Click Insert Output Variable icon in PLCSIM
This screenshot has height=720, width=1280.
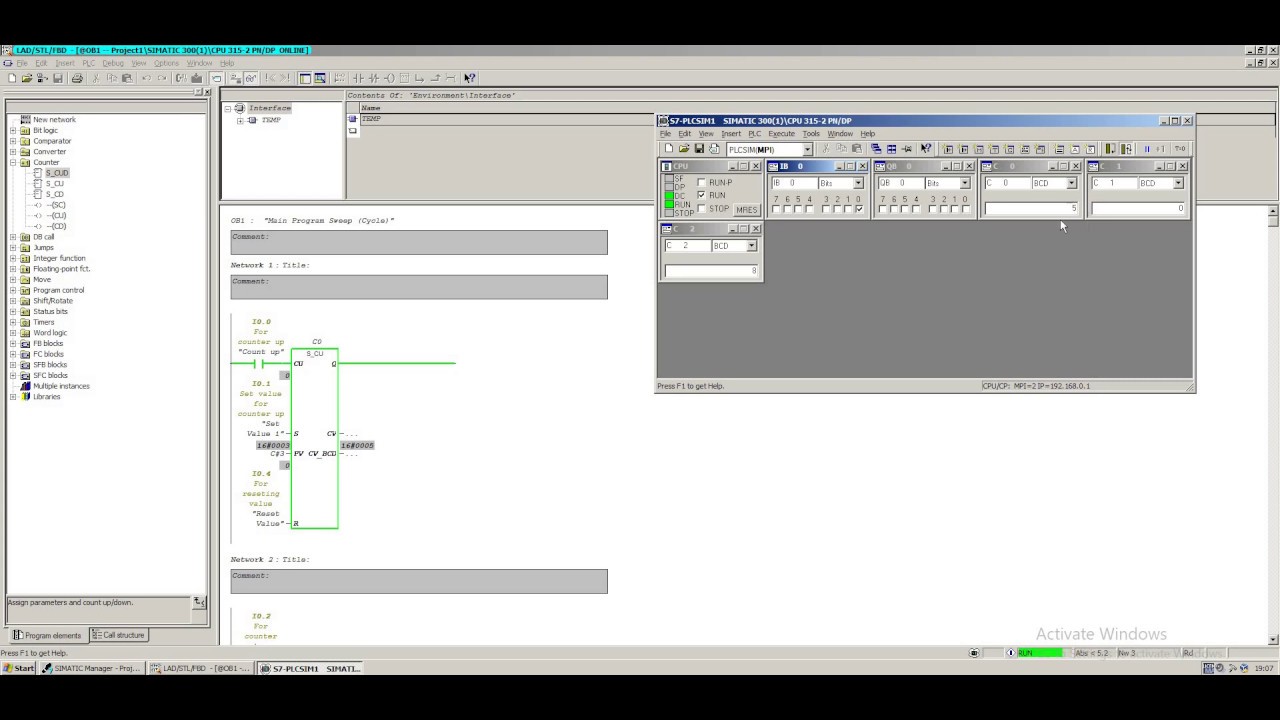(964, 149)
